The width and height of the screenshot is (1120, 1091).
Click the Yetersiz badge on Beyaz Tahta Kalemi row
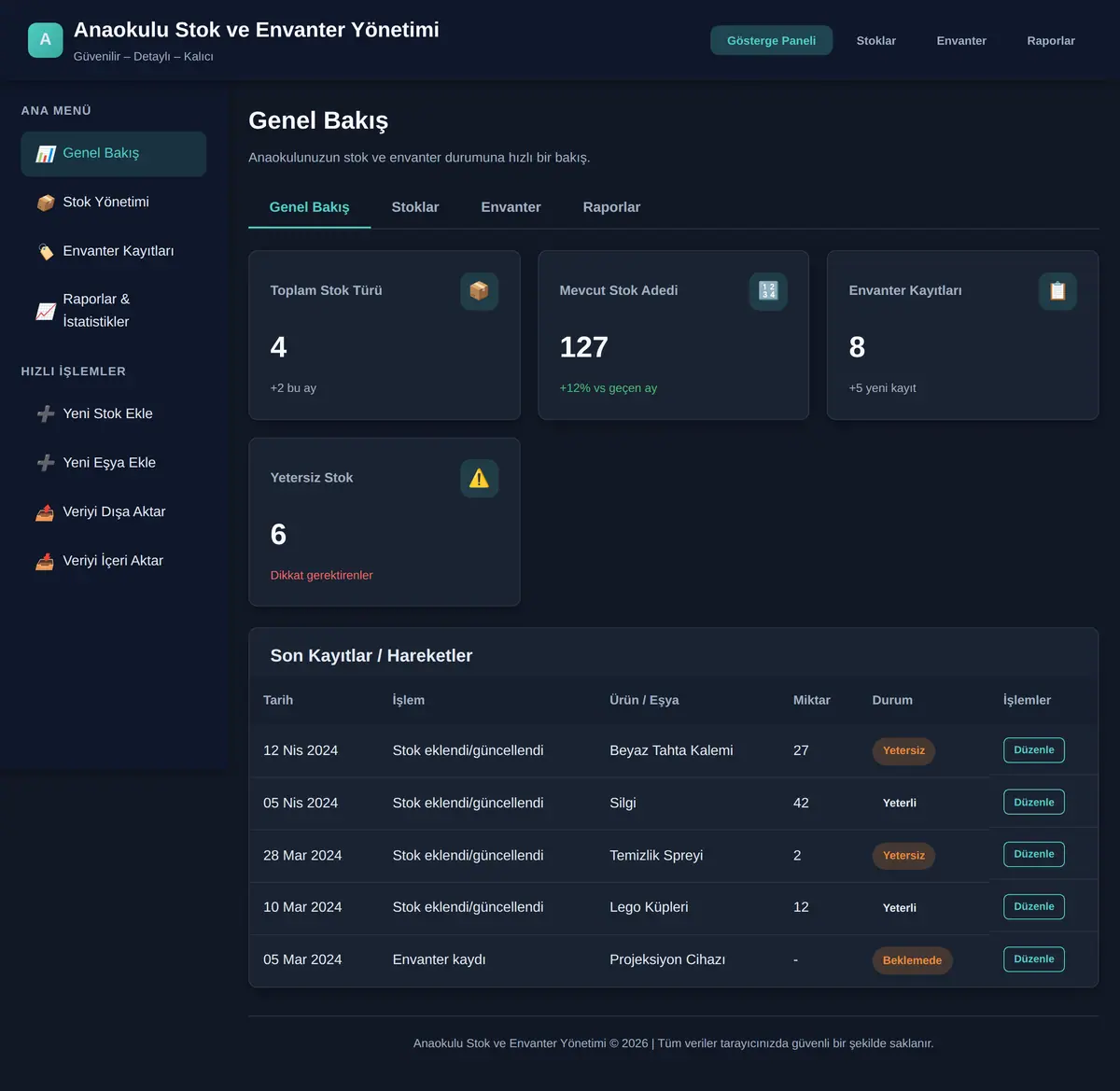pyautogui.click(x=903, y=751)
